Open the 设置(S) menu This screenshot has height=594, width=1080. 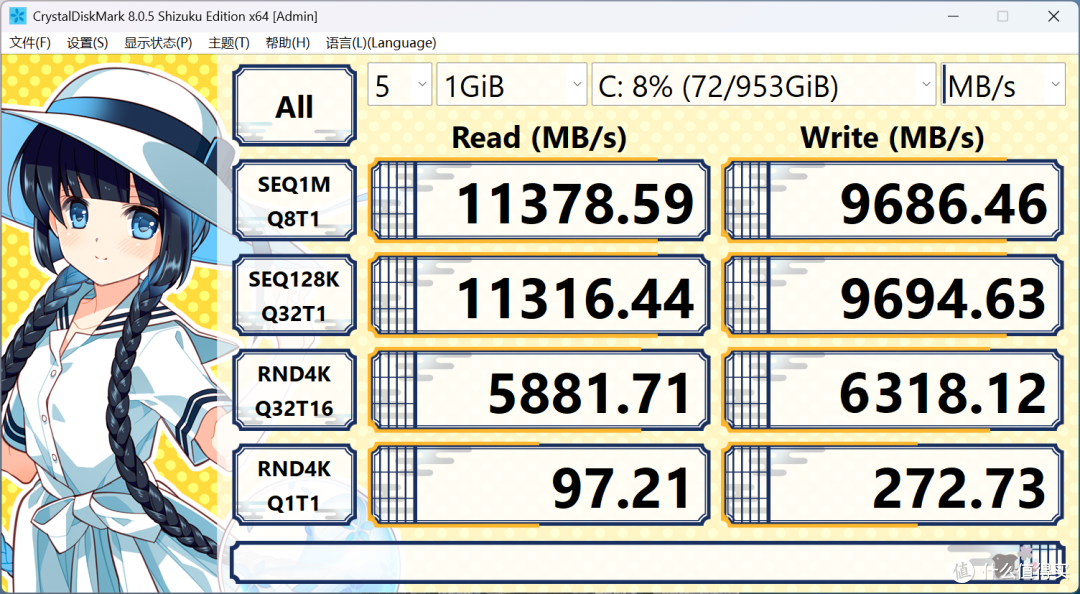pyautogui.click(x=87, y=43)
